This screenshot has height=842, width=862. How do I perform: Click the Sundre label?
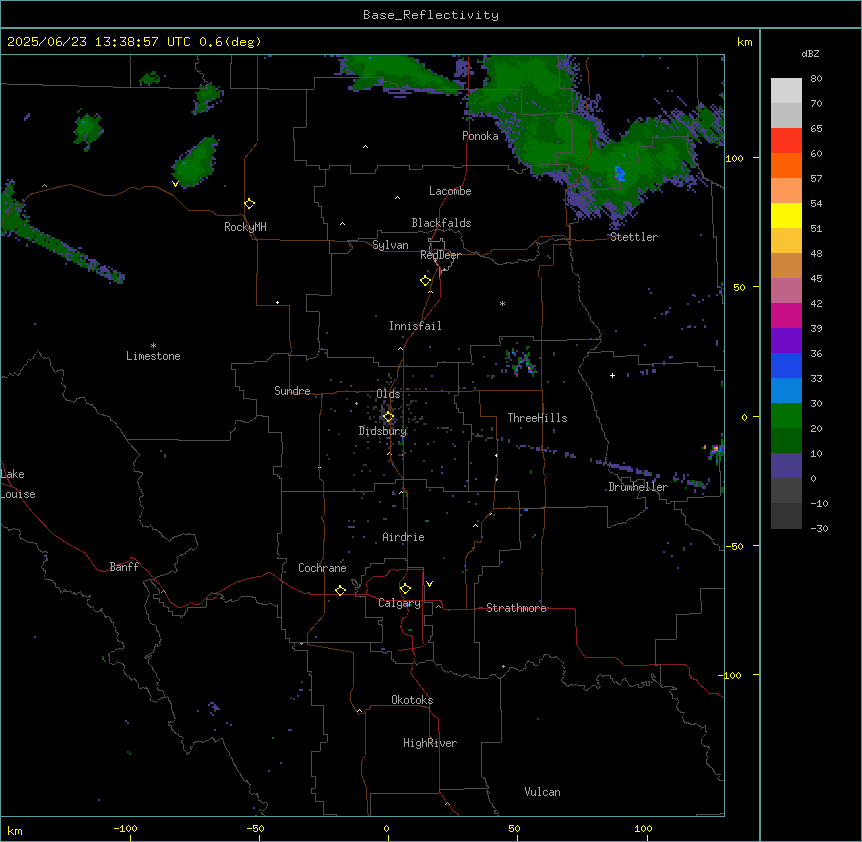click(x=292, y=391)
